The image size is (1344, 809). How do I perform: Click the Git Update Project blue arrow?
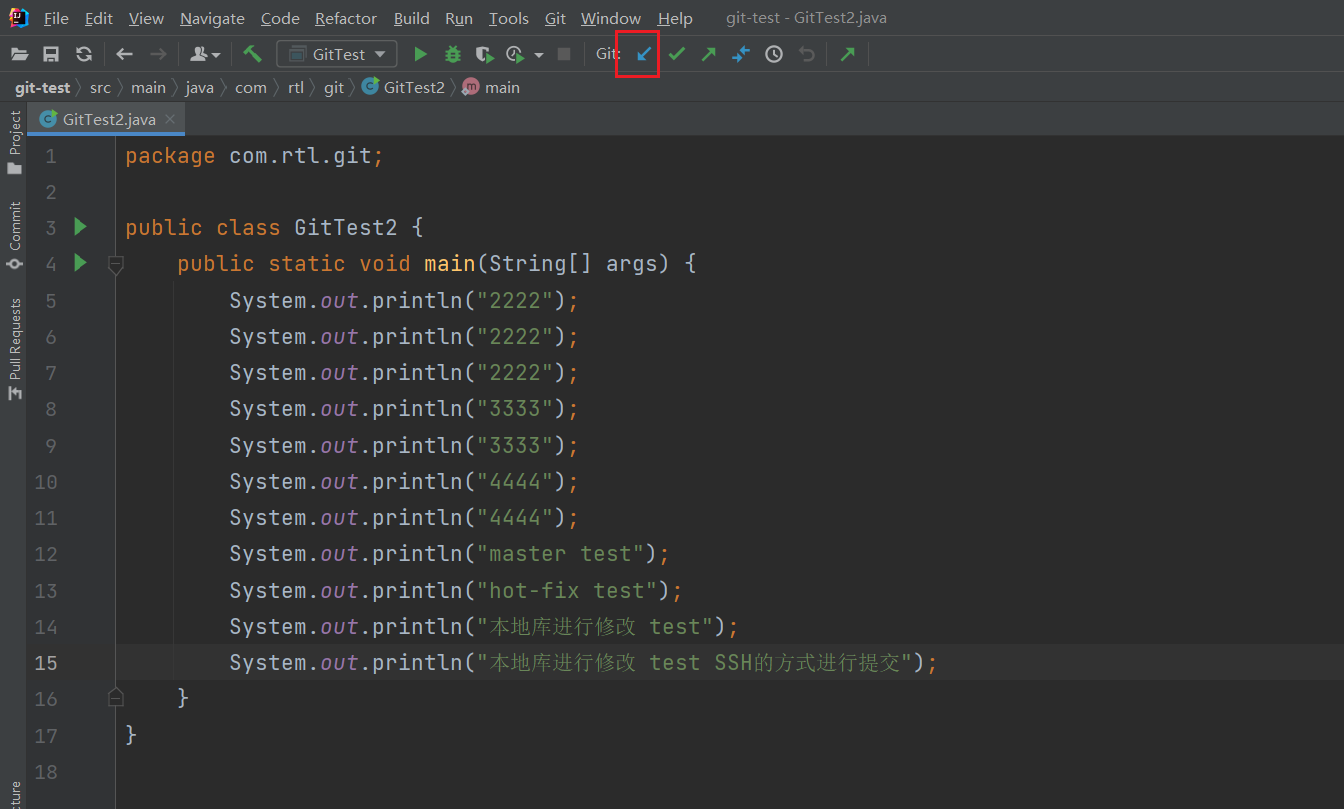(645, 54)
